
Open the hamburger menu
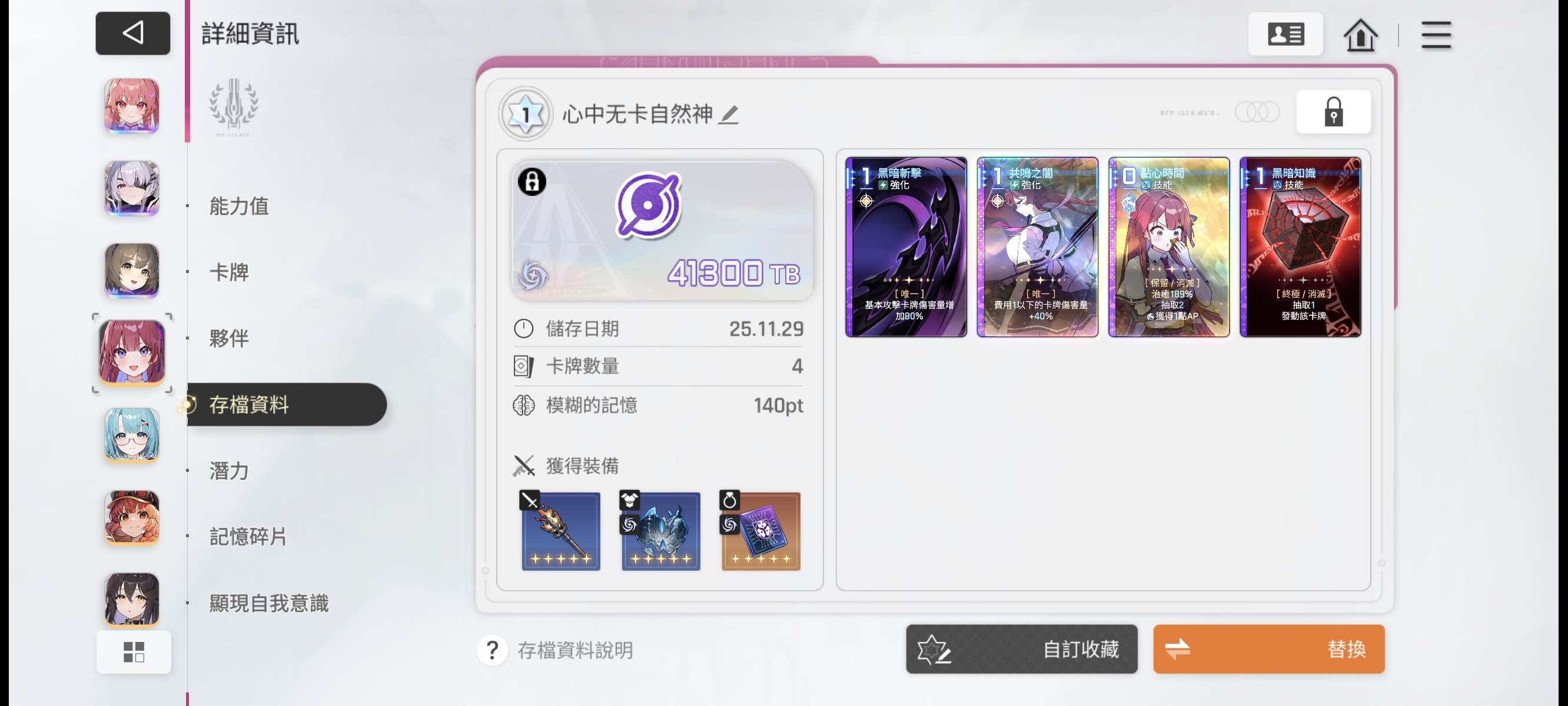click(x=1436, y=35)
